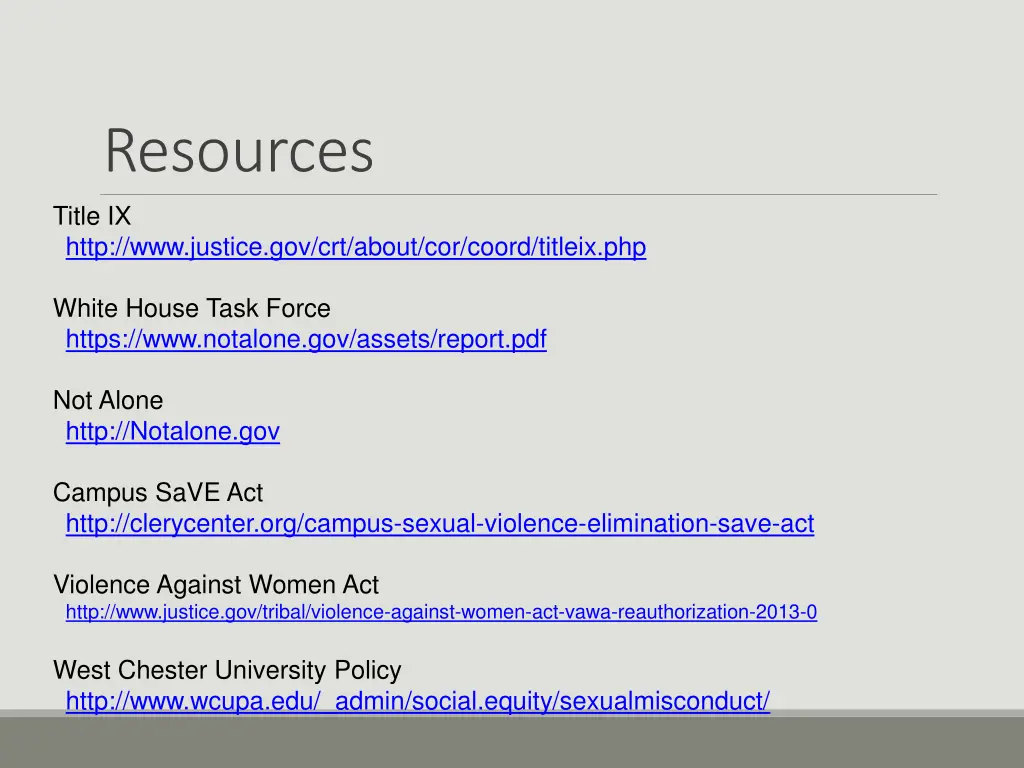Image resolution: width=1024 pixels, height=768 pixels.
Task: Click the horizontal divider under the title
Action: (x=520, y=194)
